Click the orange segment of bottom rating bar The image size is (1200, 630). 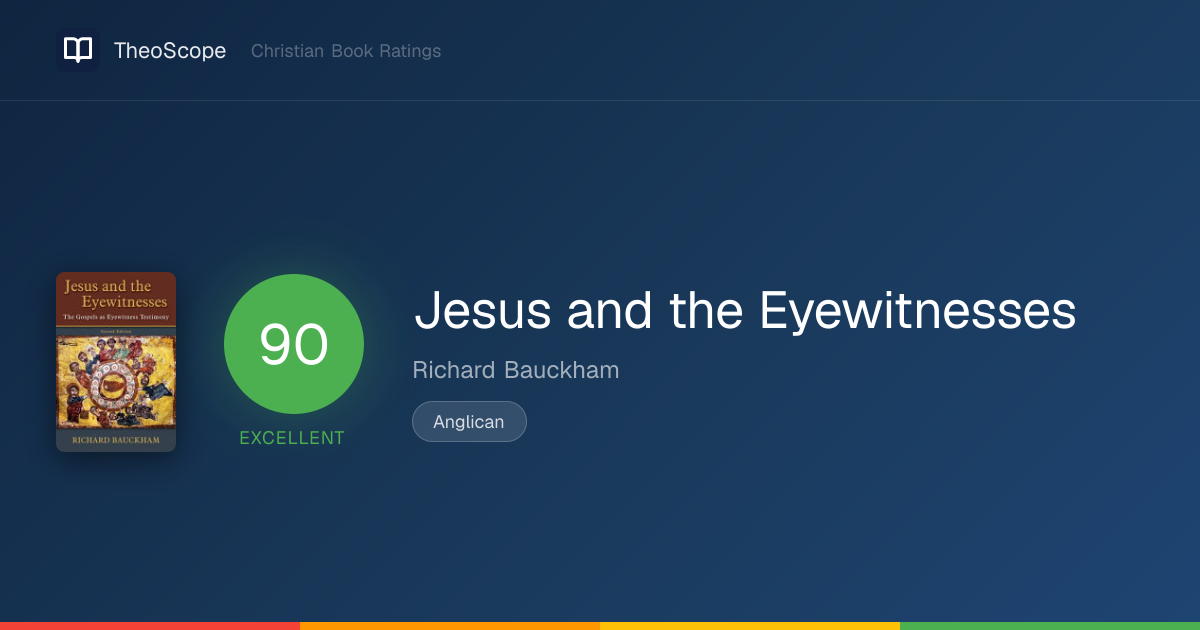pyautogui.click(x=450, y=626)
